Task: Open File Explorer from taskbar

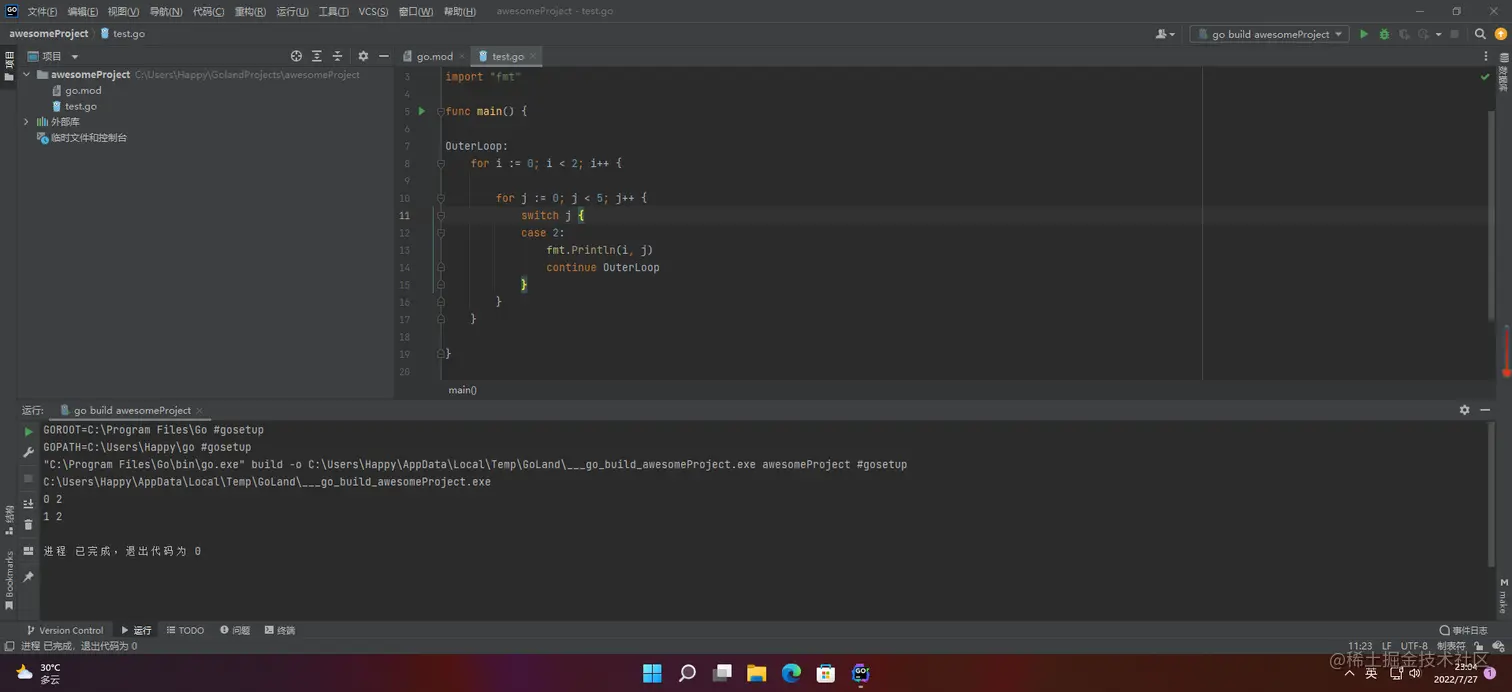Action: pos(756,673)
